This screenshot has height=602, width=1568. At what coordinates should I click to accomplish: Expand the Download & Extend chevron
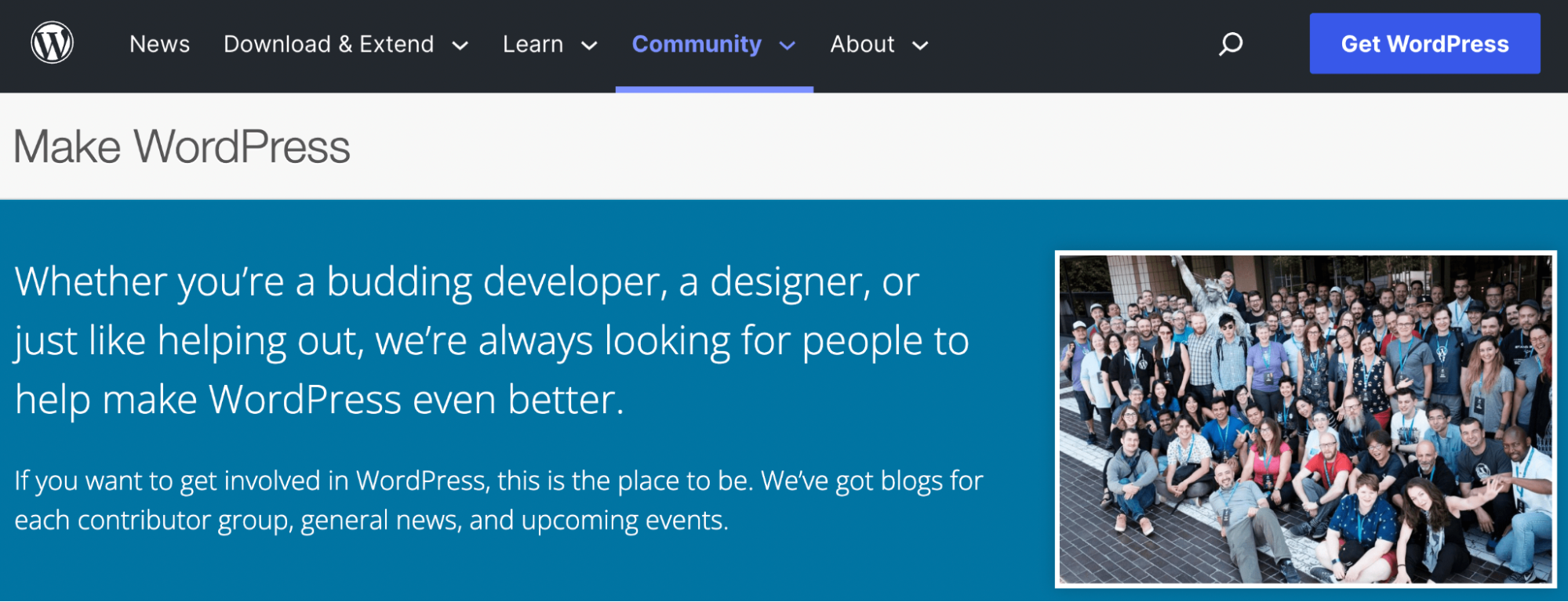460,45
